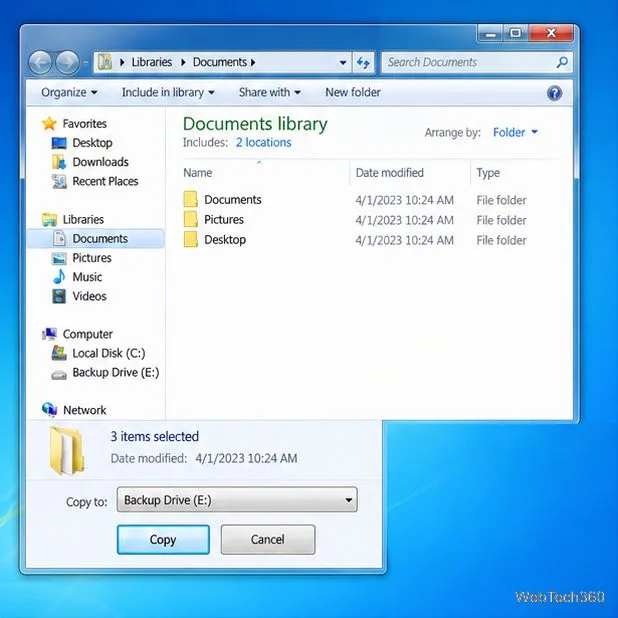The width and height of the screenshot is (618, 618).
Task: Click the Pictures folder icon in file list
Action: click(191, 219)
